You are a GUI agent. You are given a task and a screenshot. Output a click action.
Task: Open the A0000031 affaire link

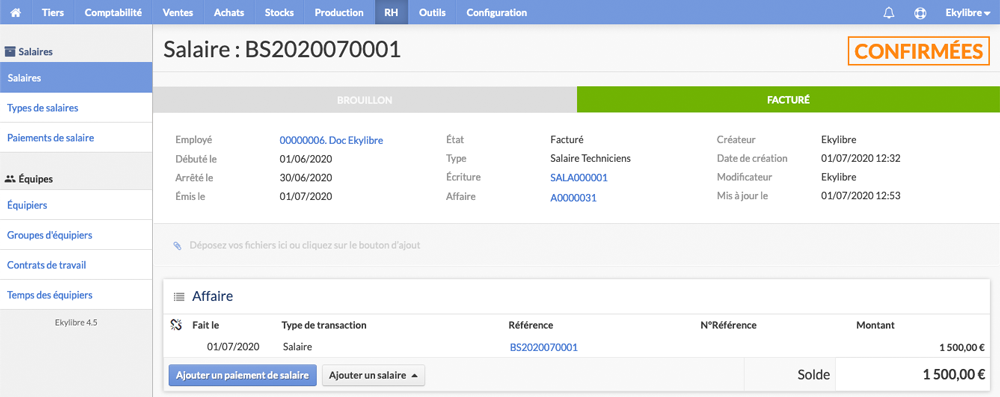point(573,198)
